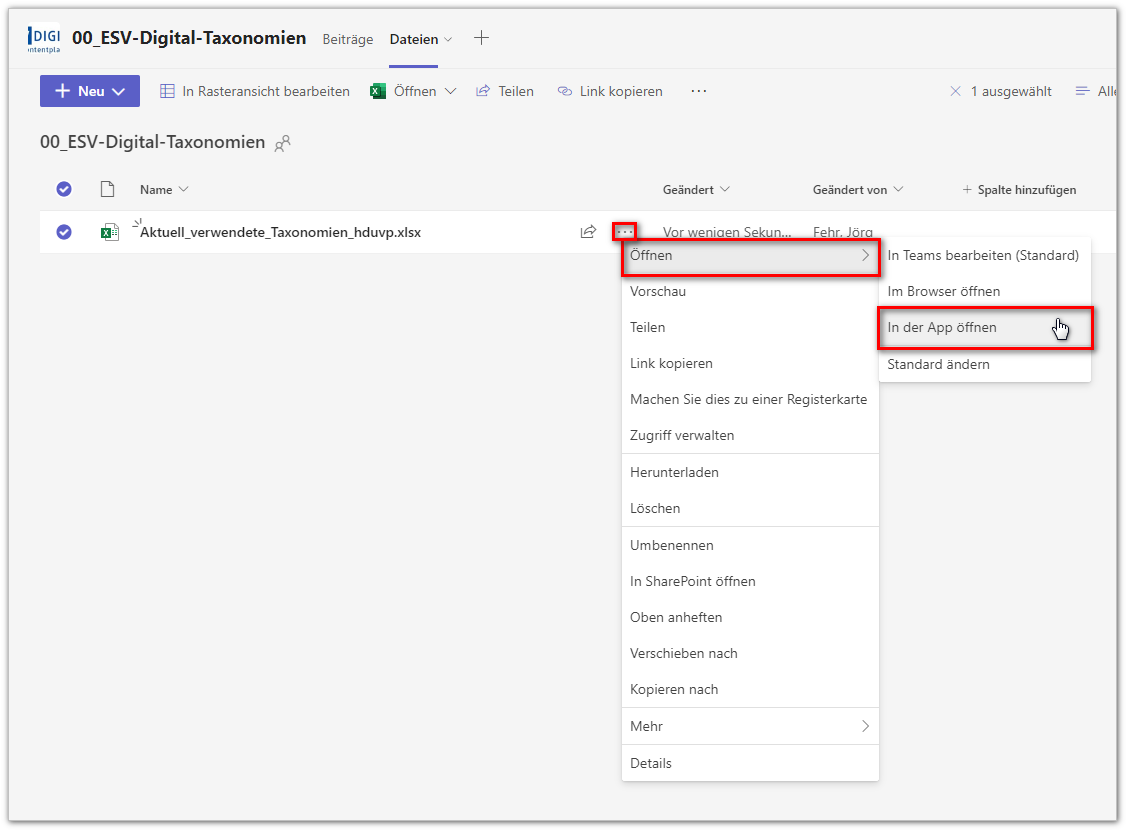This screenshot has width=1126, height=830.
Task: Click Spalte hinzufügen column button
Action: click(1019, 189)
